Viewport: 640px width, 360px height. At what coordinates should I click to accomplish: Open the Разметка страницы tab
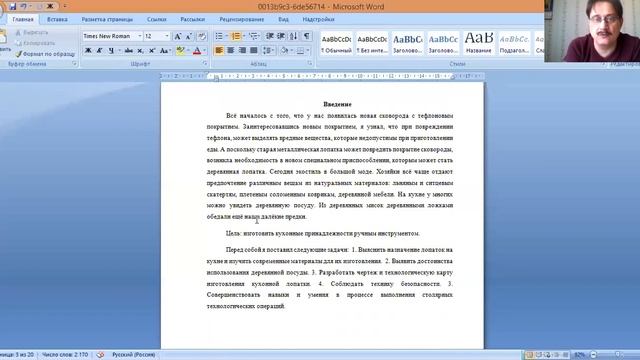(x=107, y=19)
